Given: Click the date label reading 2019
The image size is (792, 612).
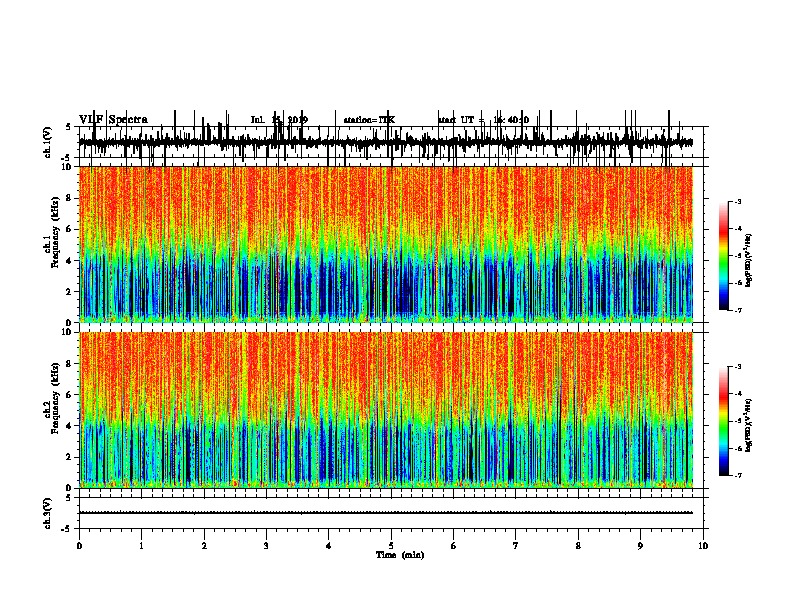Looking at the screenshot, I should coord(298,120).
